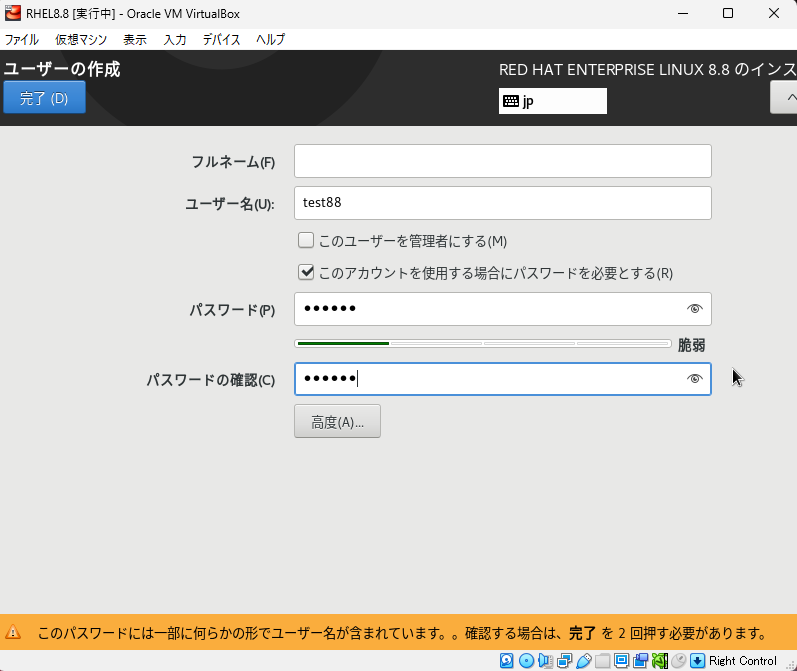Click the jp keyboard layout indicator
The image size is (797, 671).
[x=553, y=101]
